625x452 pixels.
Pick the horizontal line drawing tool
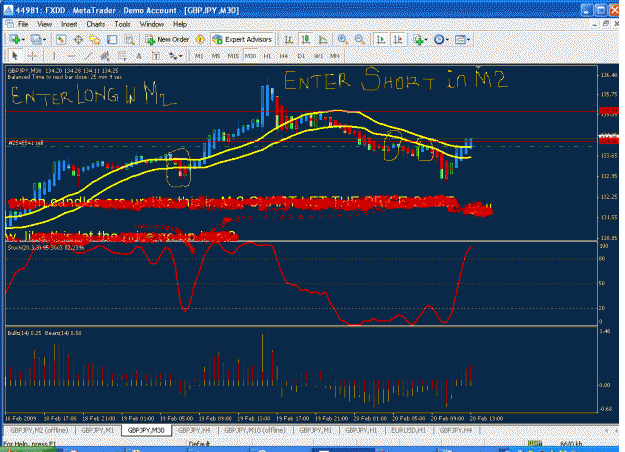click(71, 56)
